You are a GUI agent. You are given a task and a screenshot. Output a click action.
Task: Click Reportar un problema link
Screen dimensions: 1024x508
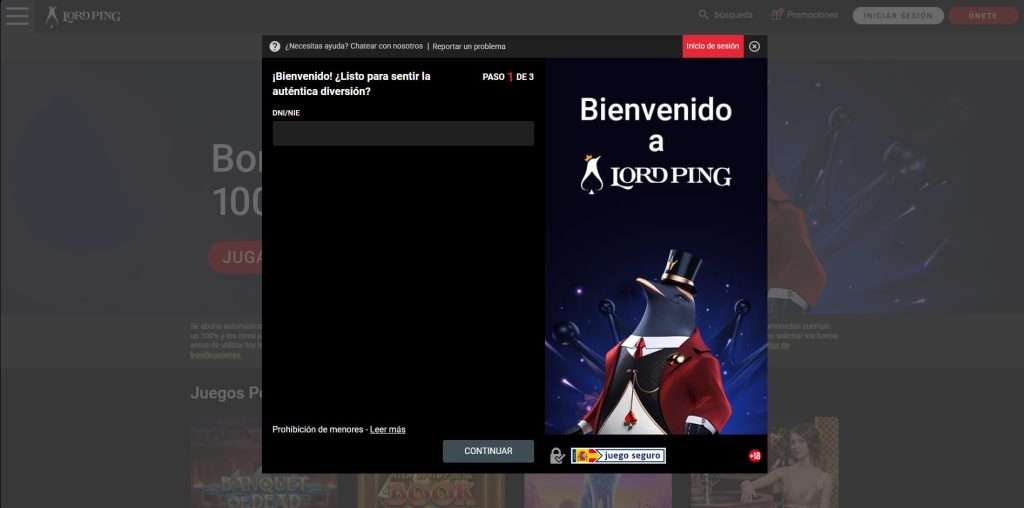point(469,46)
